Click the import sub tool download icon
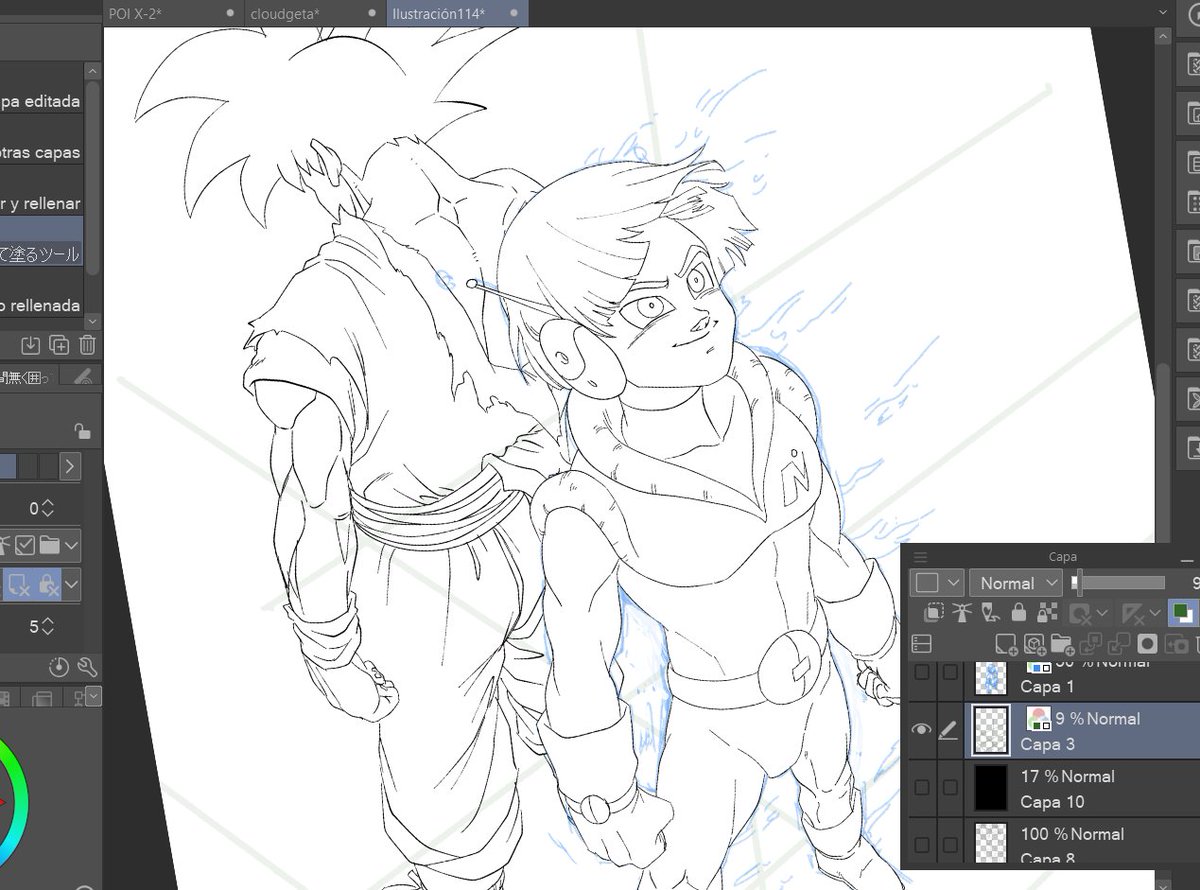The width and height of the screenshot is (1200, 890). click(x=30, y=345)
